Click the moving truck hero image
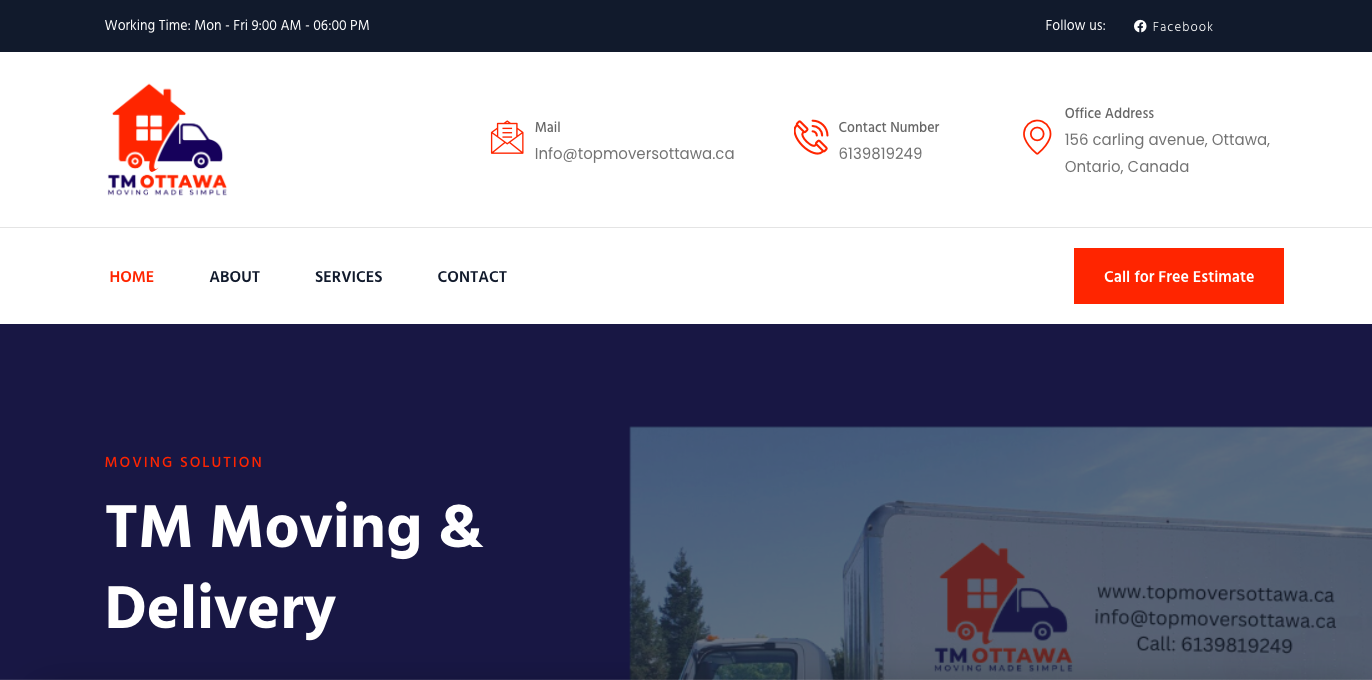This screenshot has height=680, width=1372. (x=1001, y=553)
